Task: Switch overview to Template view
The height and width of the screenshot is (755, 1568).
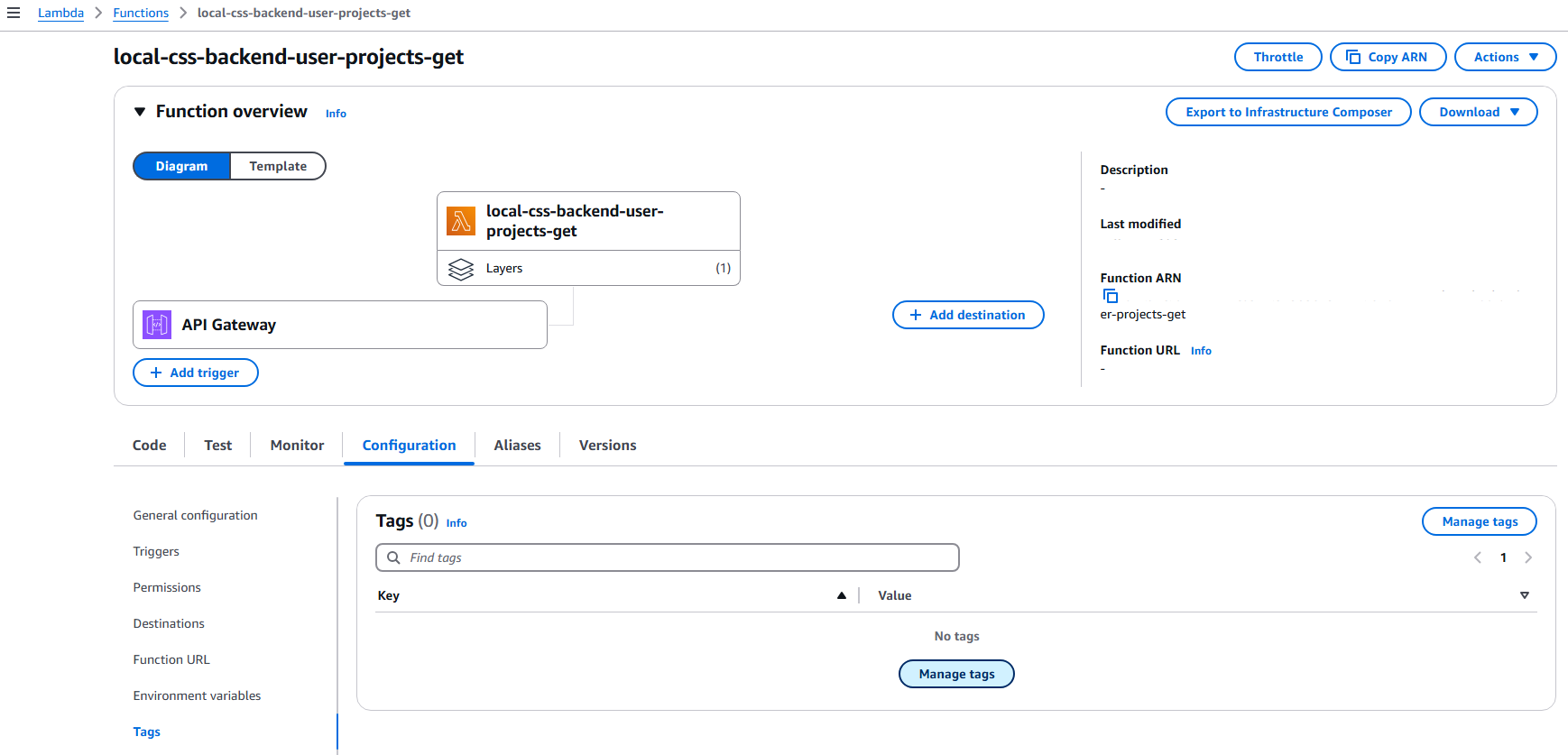Action: point(278,166)
